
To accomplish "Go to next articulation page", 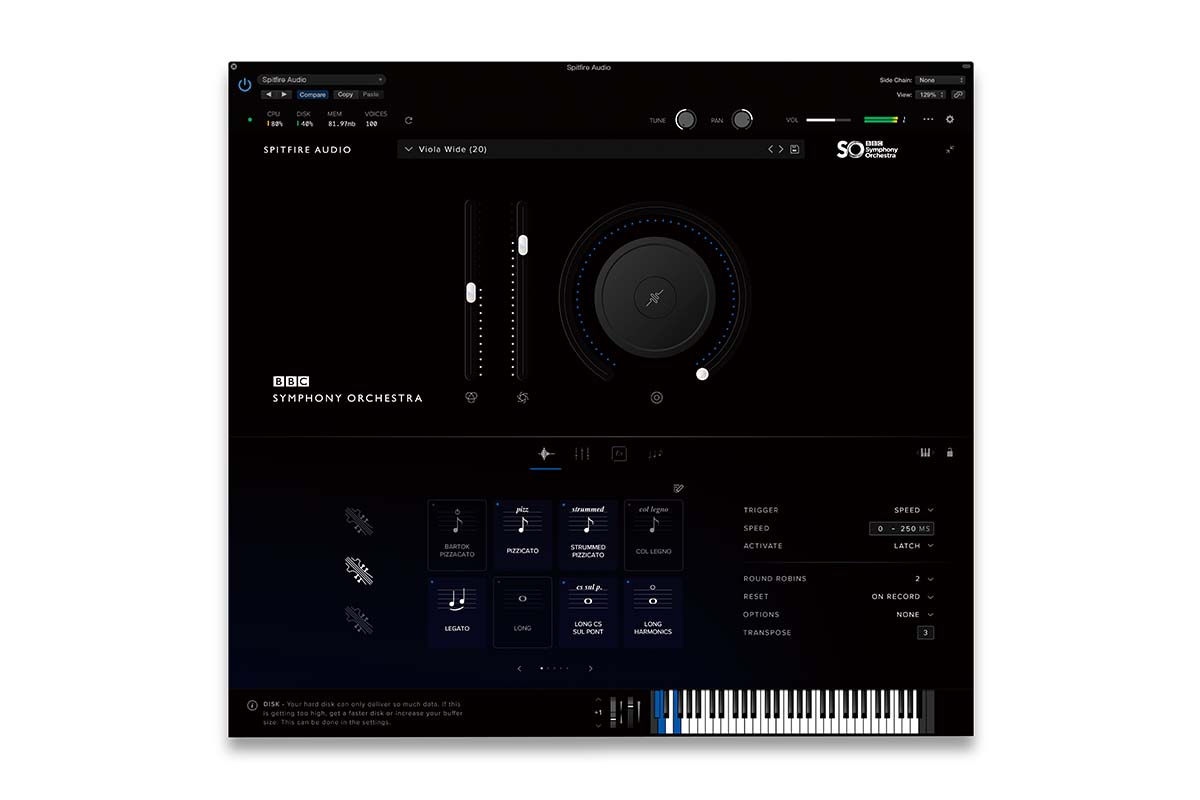I will coord(591,668).
